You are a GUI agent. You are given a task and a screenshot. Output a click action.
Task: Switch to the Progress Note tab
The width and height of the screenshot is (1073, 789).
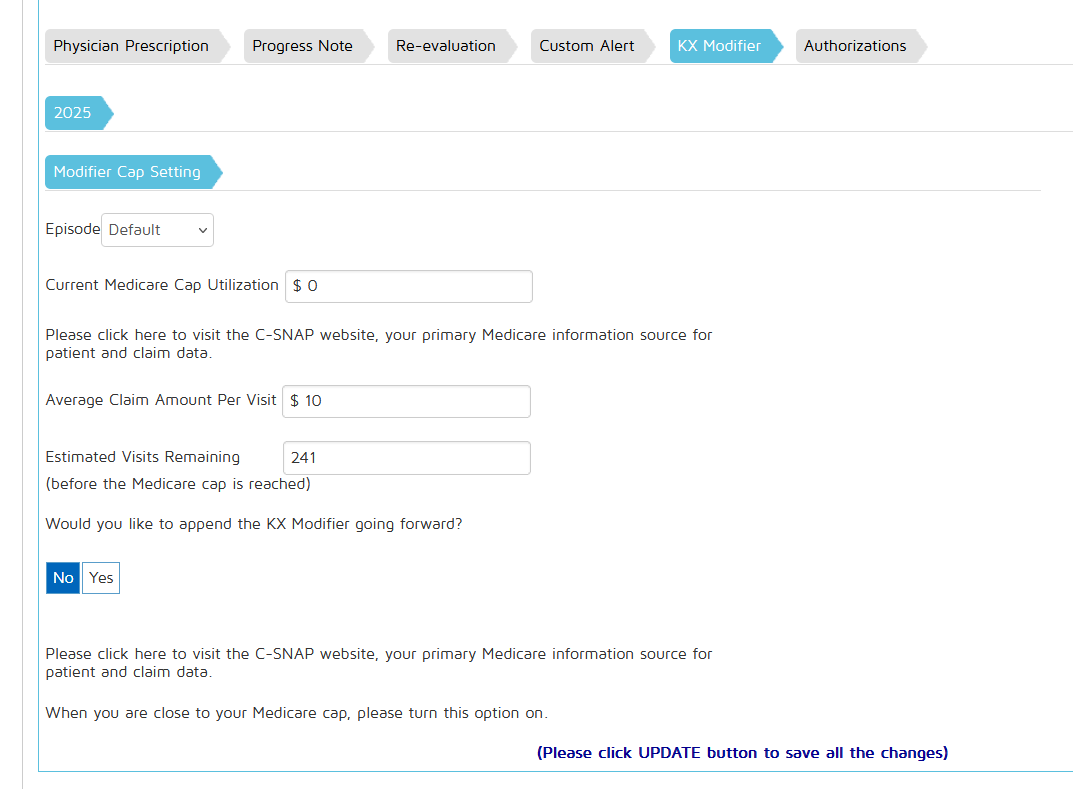[302, 46]
